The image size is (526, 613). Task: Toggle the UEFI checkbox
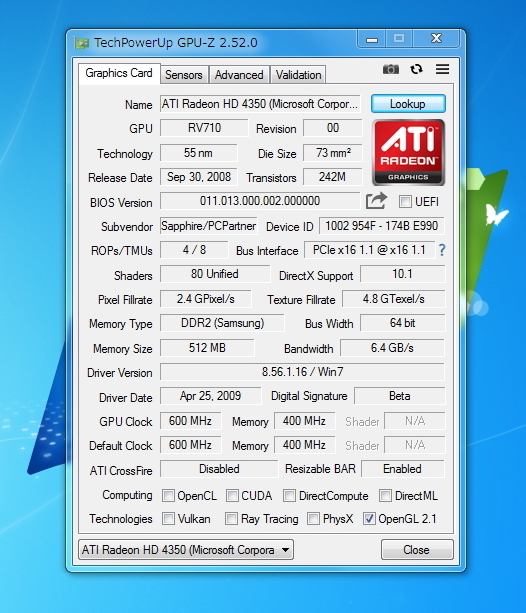405,202
